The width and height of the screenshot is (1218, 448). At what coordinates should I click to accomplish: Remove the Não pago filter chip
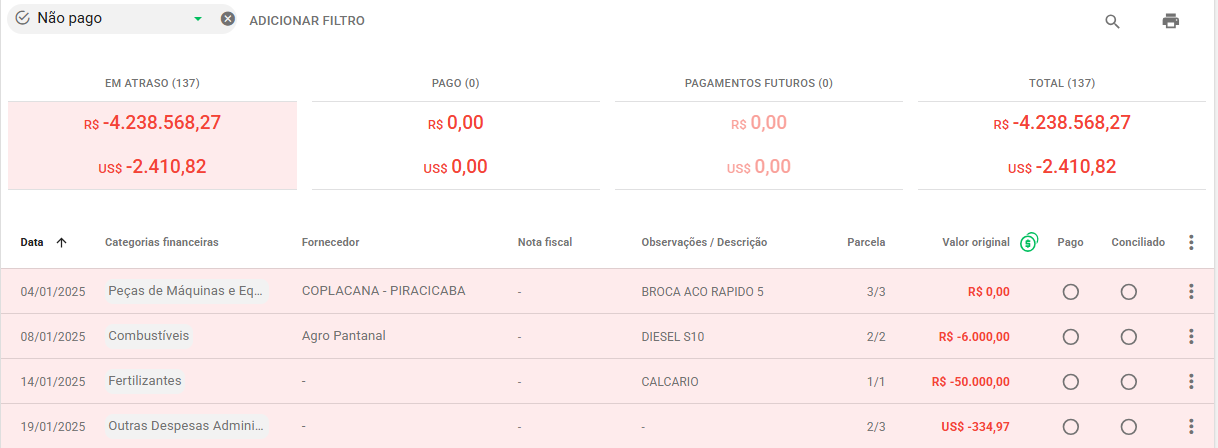point(228,19)
